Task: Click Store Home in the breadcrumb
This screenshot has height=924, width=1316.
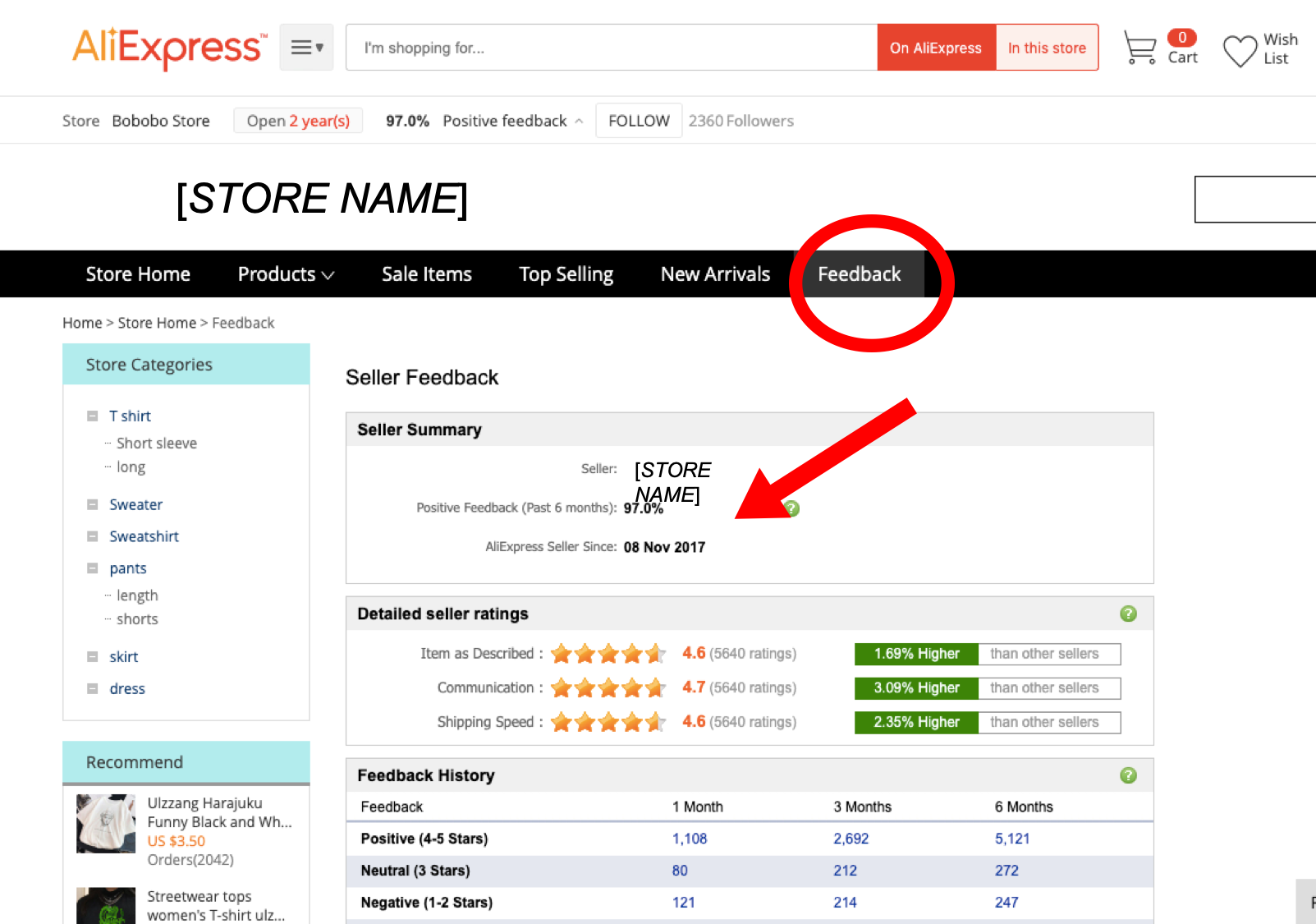Action: pos(157,323)
